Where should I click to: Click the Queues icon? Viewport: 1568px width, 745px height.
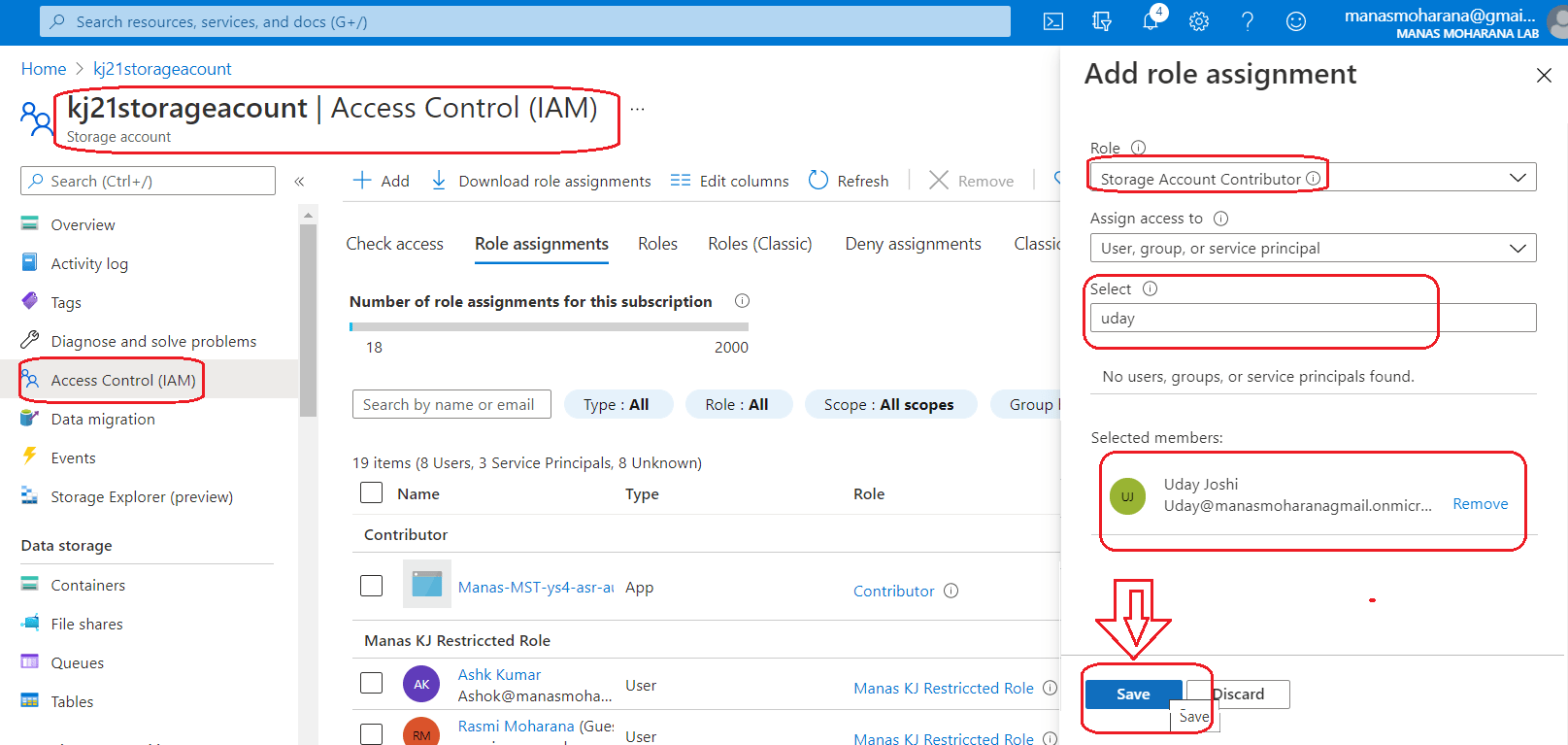click(x=30, y=662)
